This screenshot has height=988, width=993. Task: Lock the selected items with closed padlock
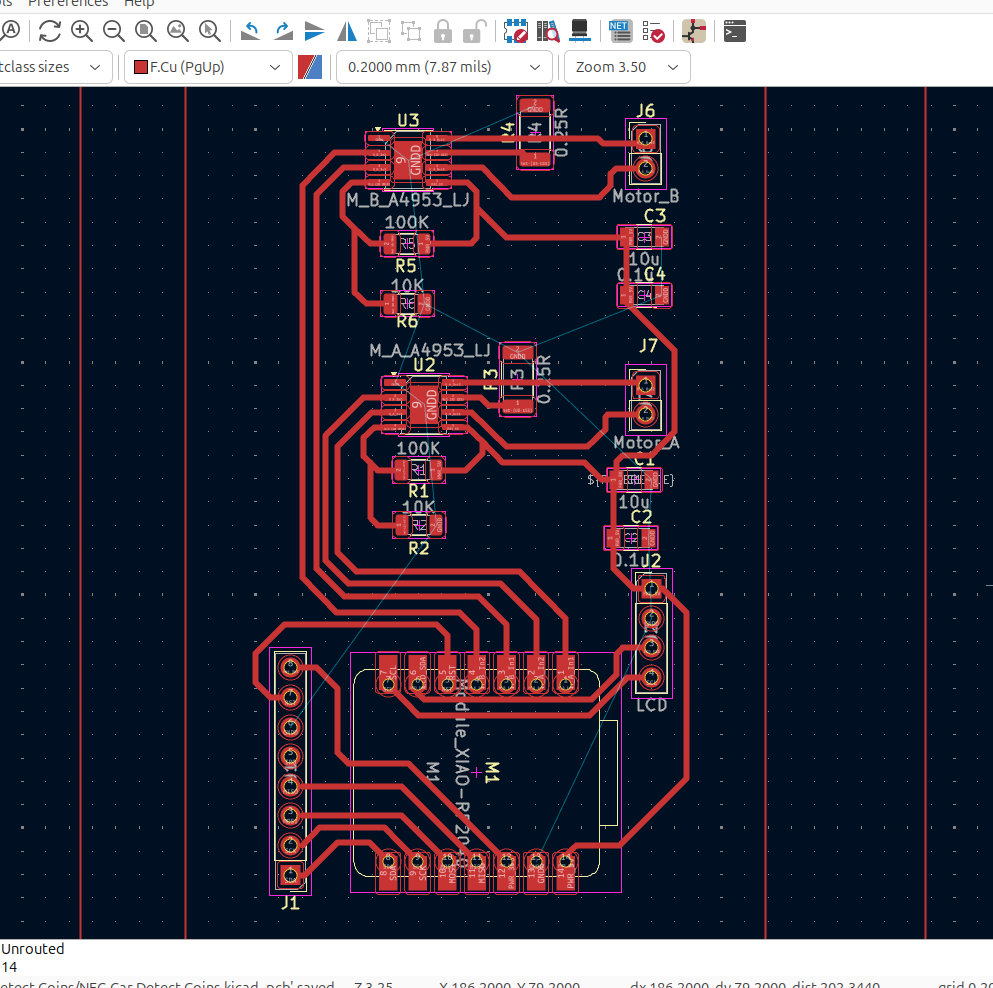[443, 32]
